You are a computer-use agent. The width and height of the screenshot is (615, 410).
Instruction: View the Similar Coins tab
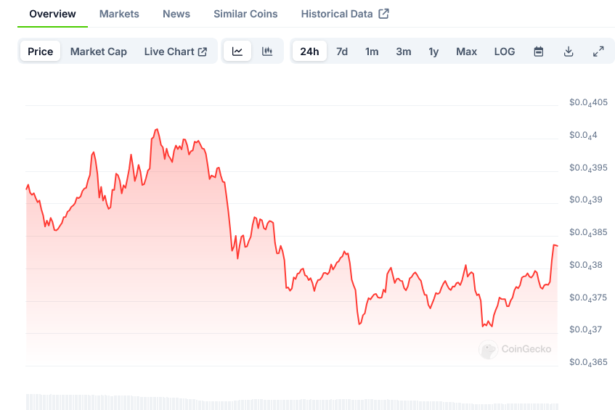click(245, 14)
